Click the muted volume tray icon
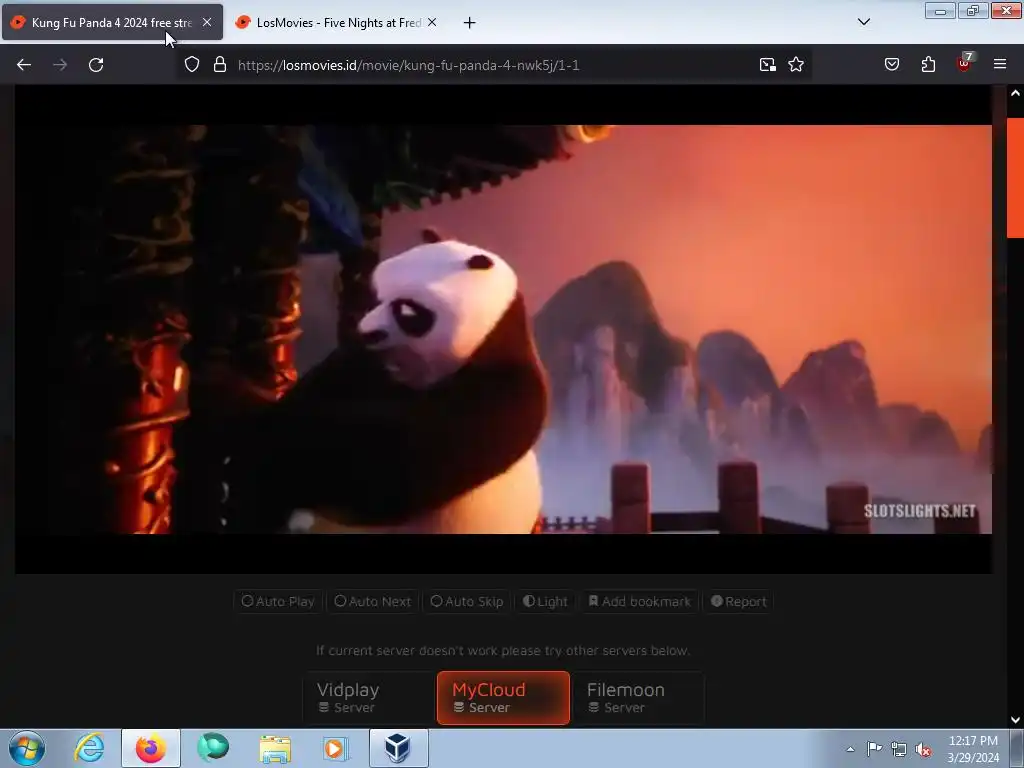 coord(923,749)
